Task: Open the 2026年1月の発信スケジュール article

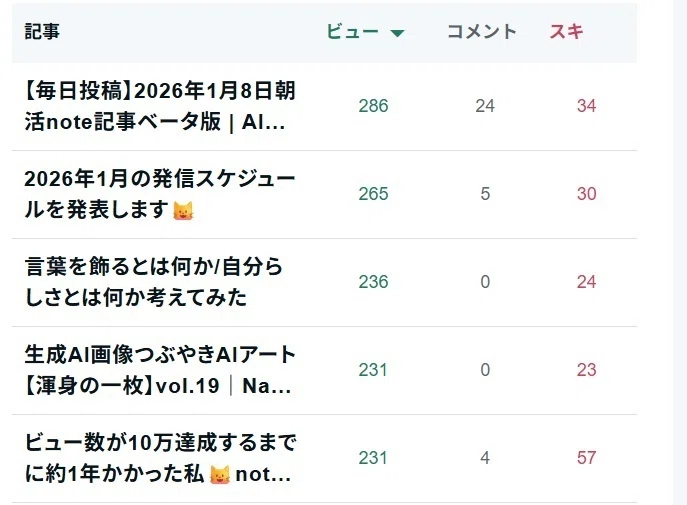Action: [x=160, y=194]
